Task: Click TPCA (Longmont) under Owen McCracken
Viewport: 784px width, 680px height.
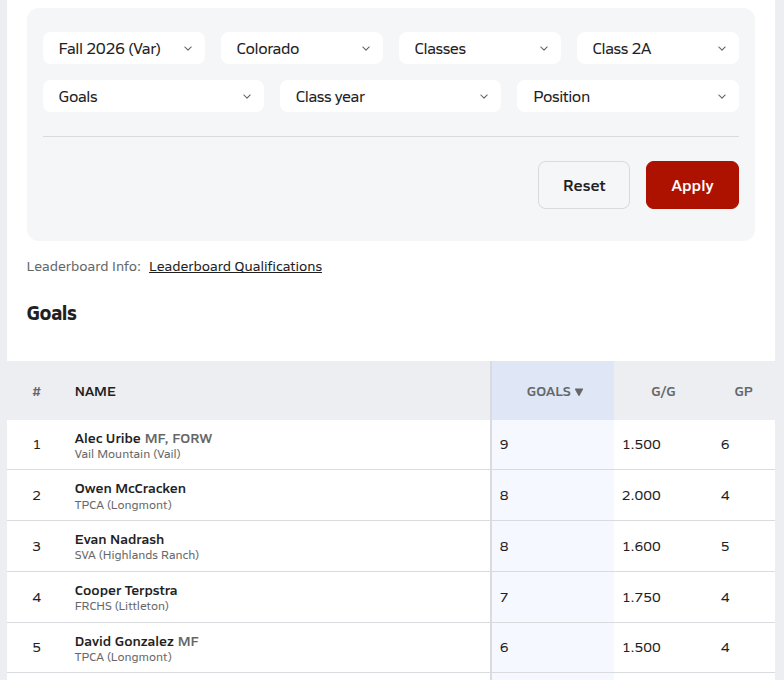Action: (x=123, y=505)
